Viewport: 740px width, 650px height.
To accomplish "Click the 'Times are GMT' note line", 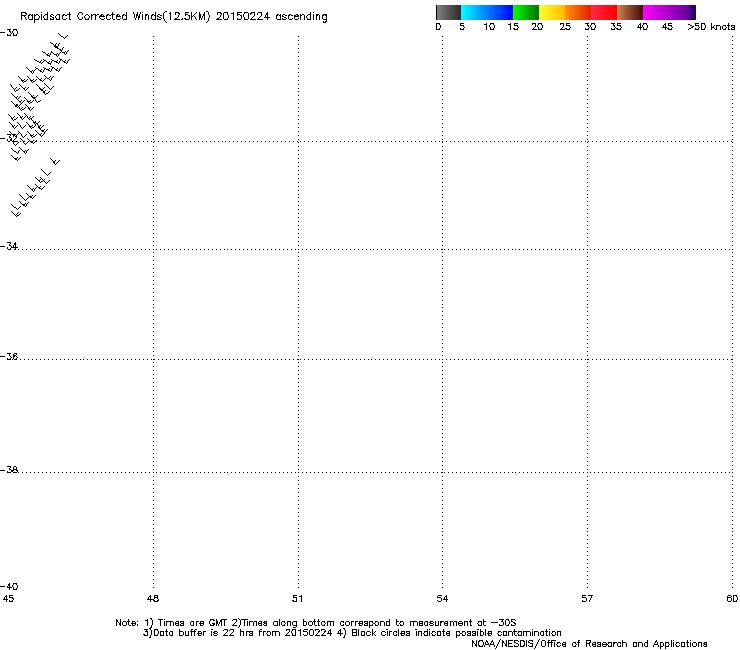I will click(x=316, y=623).
